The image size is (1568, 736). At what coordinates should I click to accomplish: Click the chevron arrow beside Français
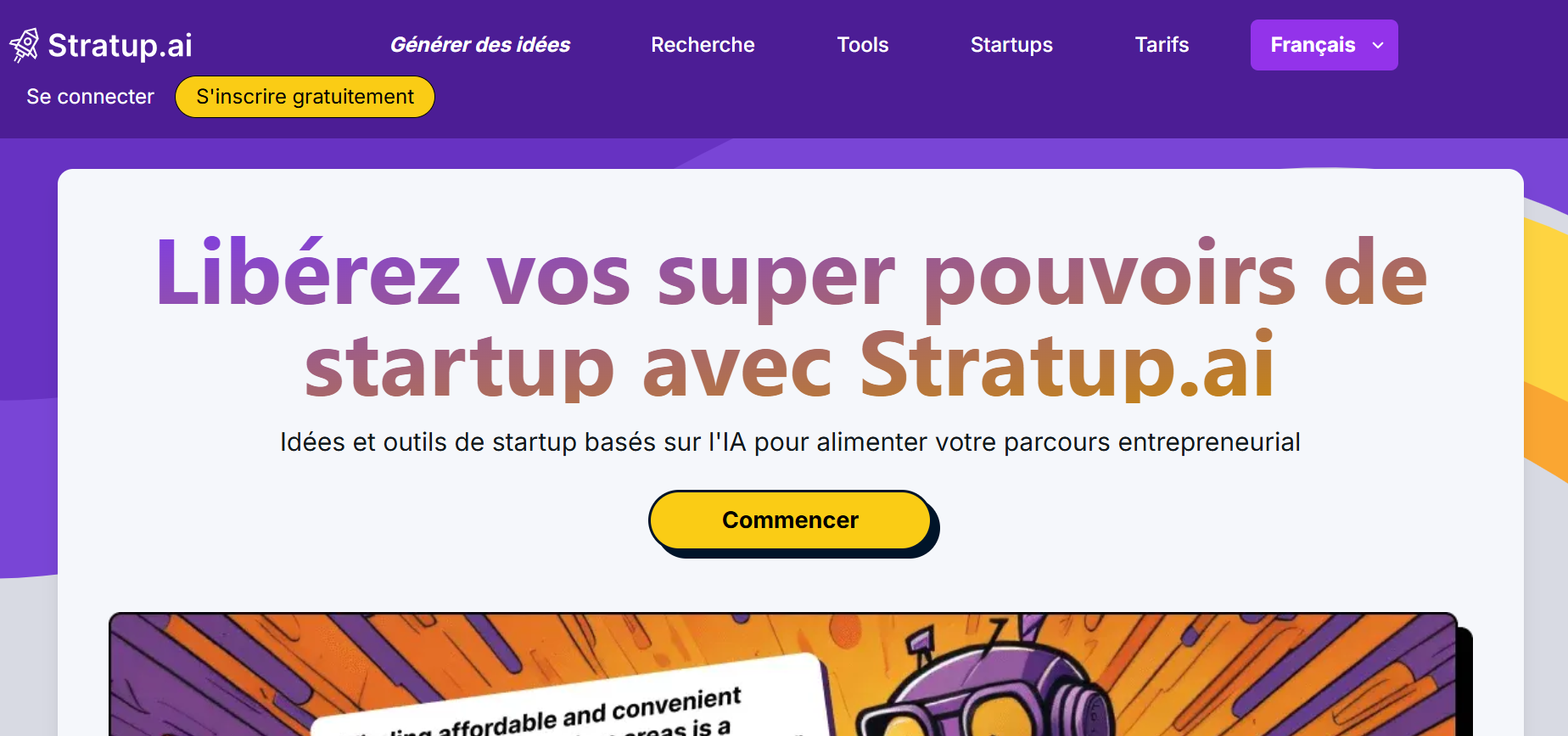(1378, 46)
